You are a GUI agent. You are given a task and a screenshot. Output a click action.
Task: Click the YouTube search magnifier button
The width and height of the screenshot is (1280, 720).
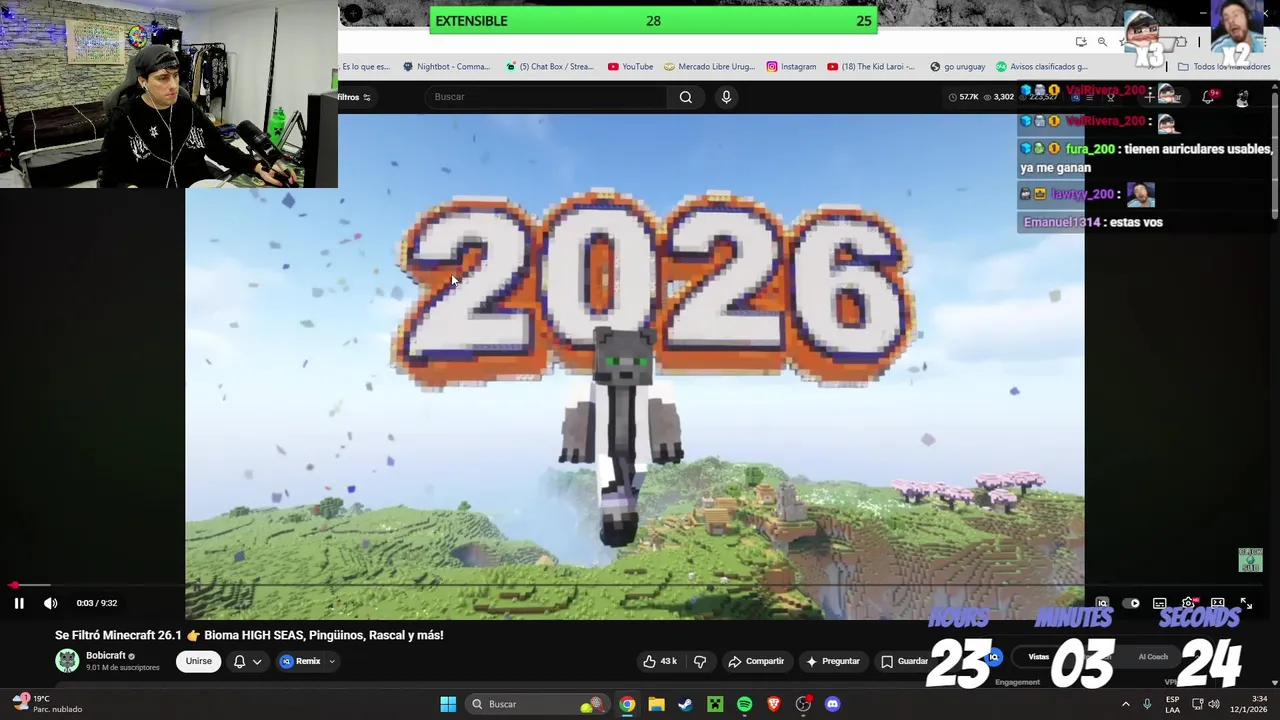[x=685, y=97]
